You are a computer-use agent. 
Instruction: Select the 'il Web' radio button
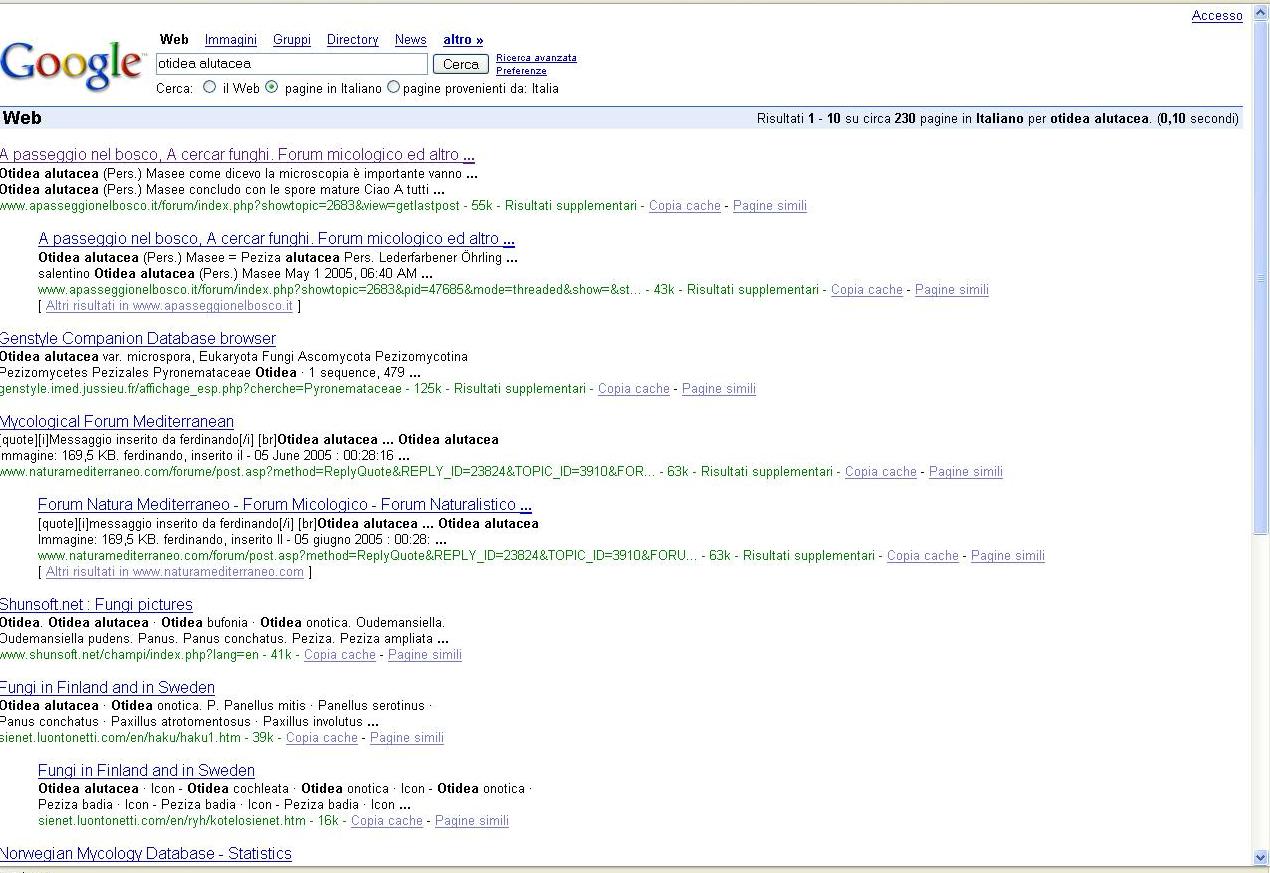209,87
